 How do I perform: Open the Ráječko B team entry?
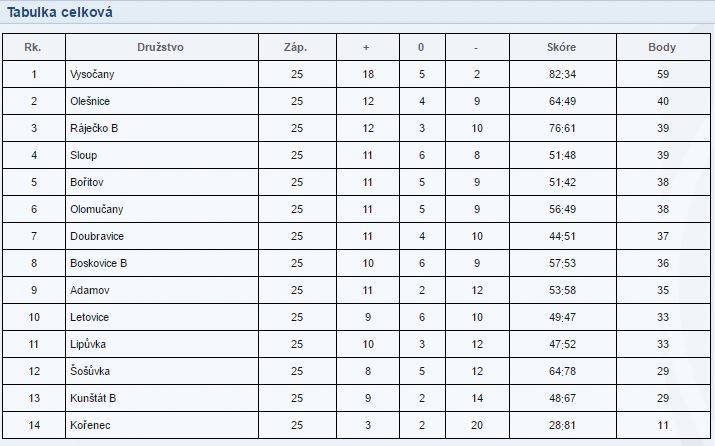pyautogui.click(x=94, y=128)
